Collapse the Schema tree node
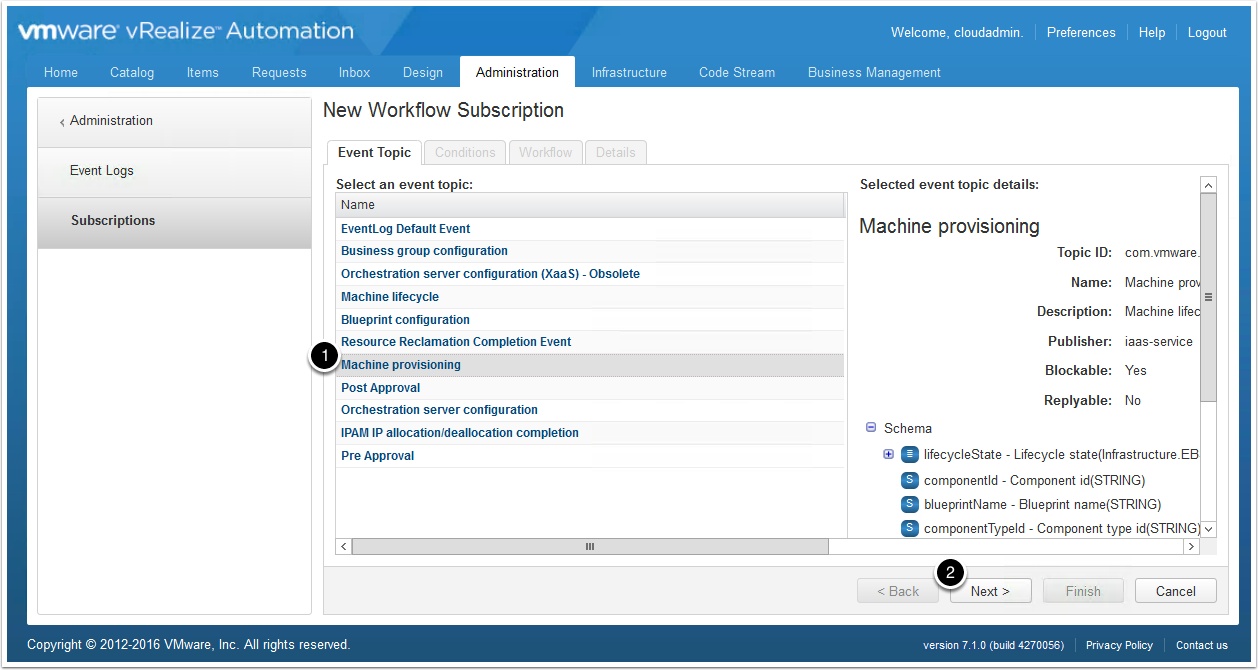This screenshot has width=1258, height=670. pos(870,427)
